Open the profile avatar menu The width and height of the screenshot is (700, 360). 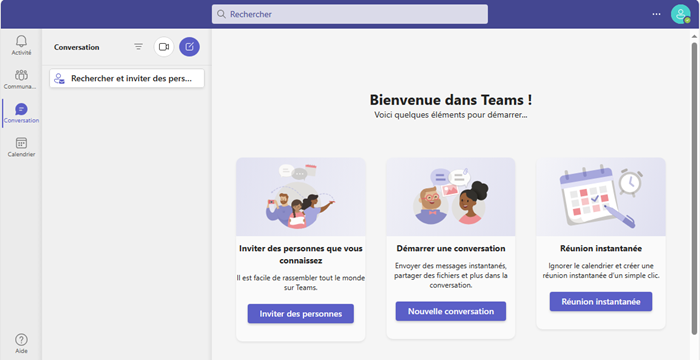pyautogui.click(x=680, y=14)
